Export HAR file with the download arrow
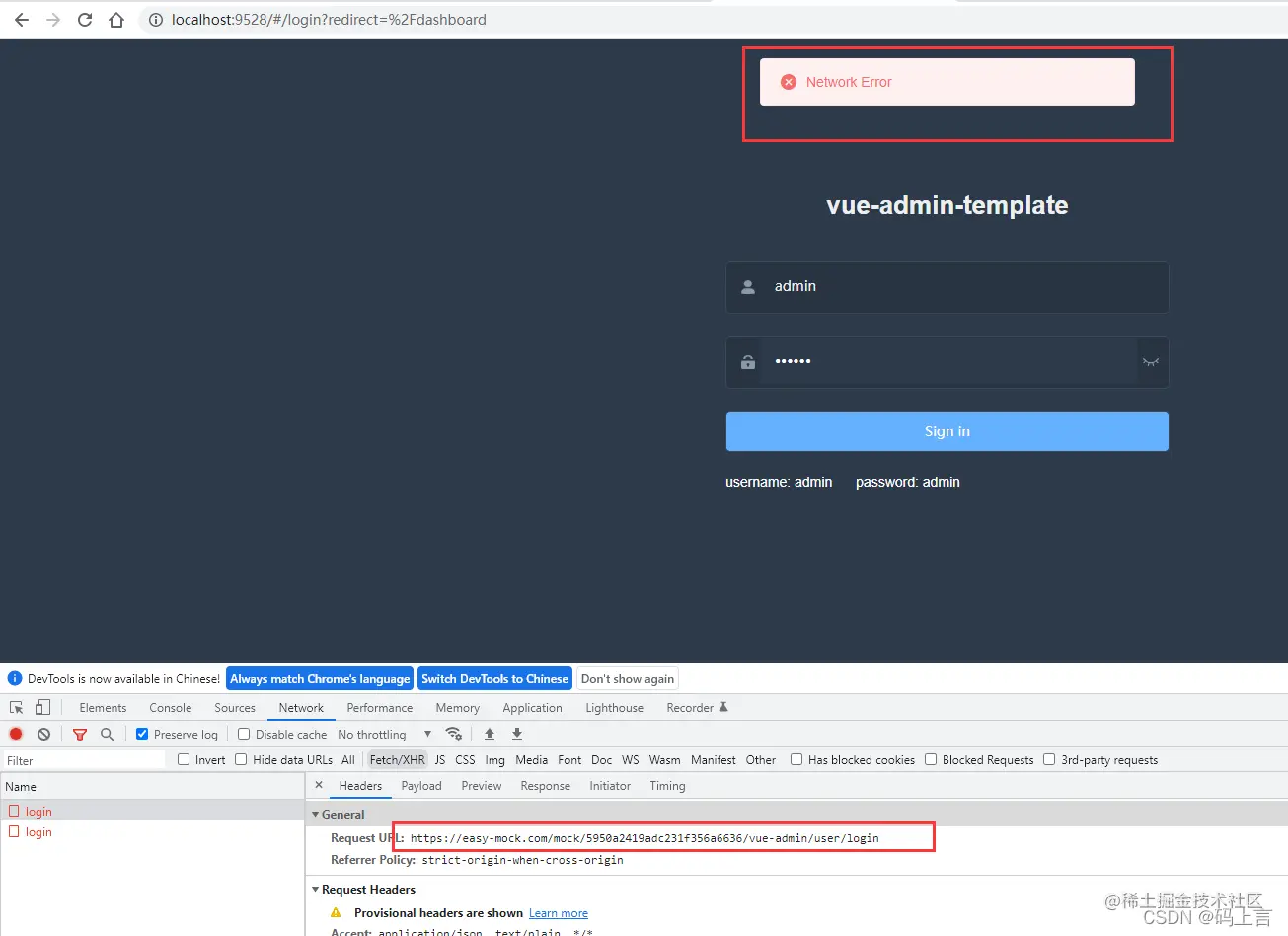This screenshot has width=1288, height=936. (517, 734)
